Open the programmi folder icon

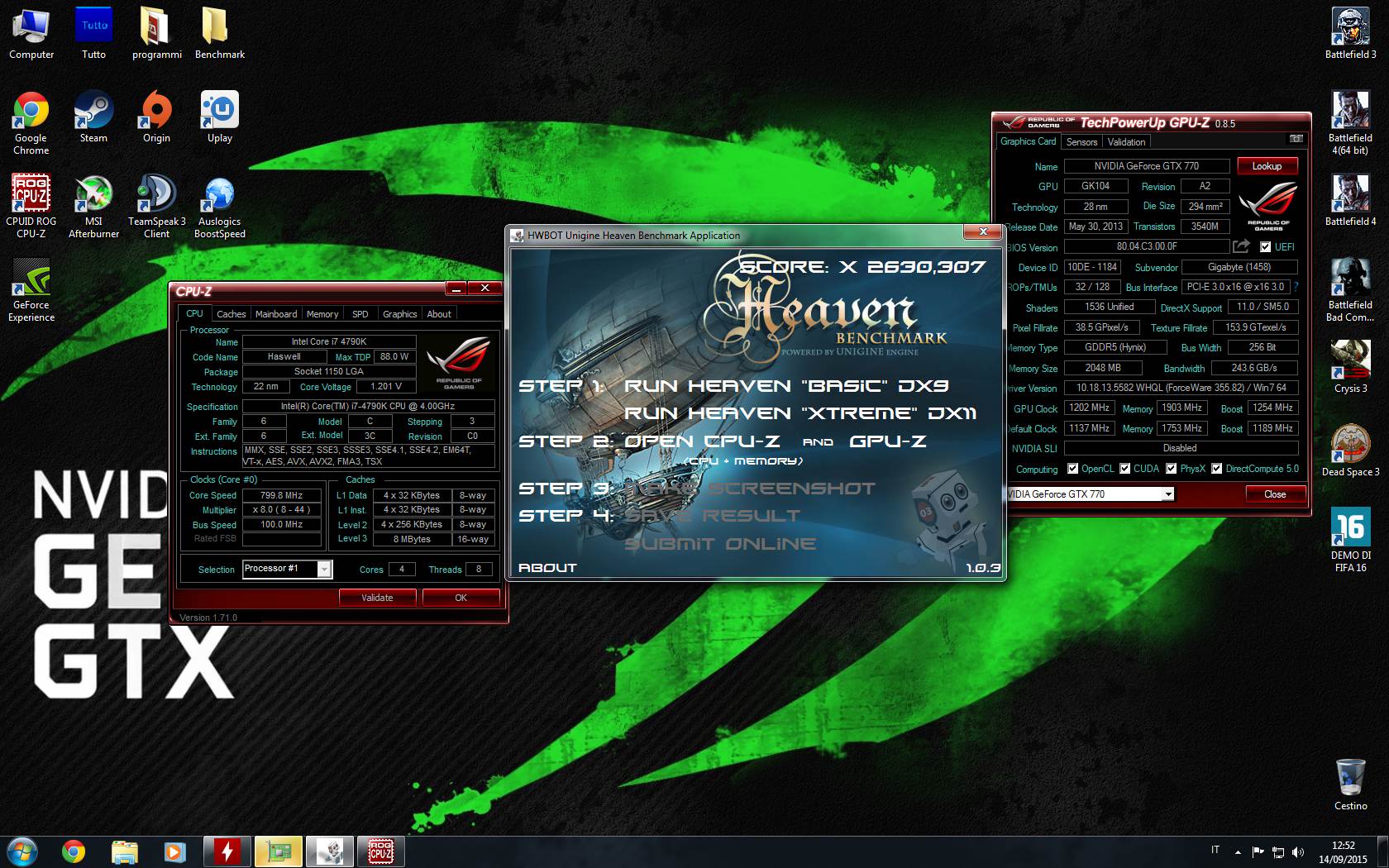[156, 34]
